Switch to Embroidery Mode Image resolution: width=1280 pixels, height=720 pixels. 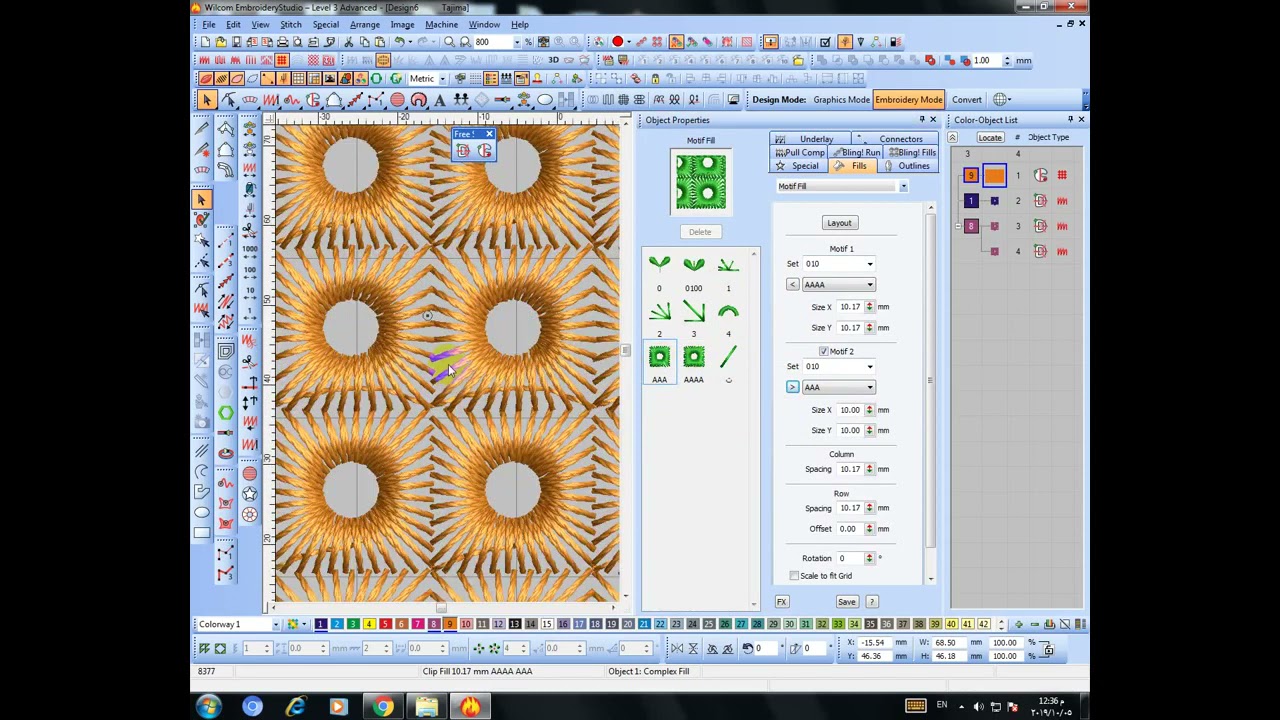[908, 100]
